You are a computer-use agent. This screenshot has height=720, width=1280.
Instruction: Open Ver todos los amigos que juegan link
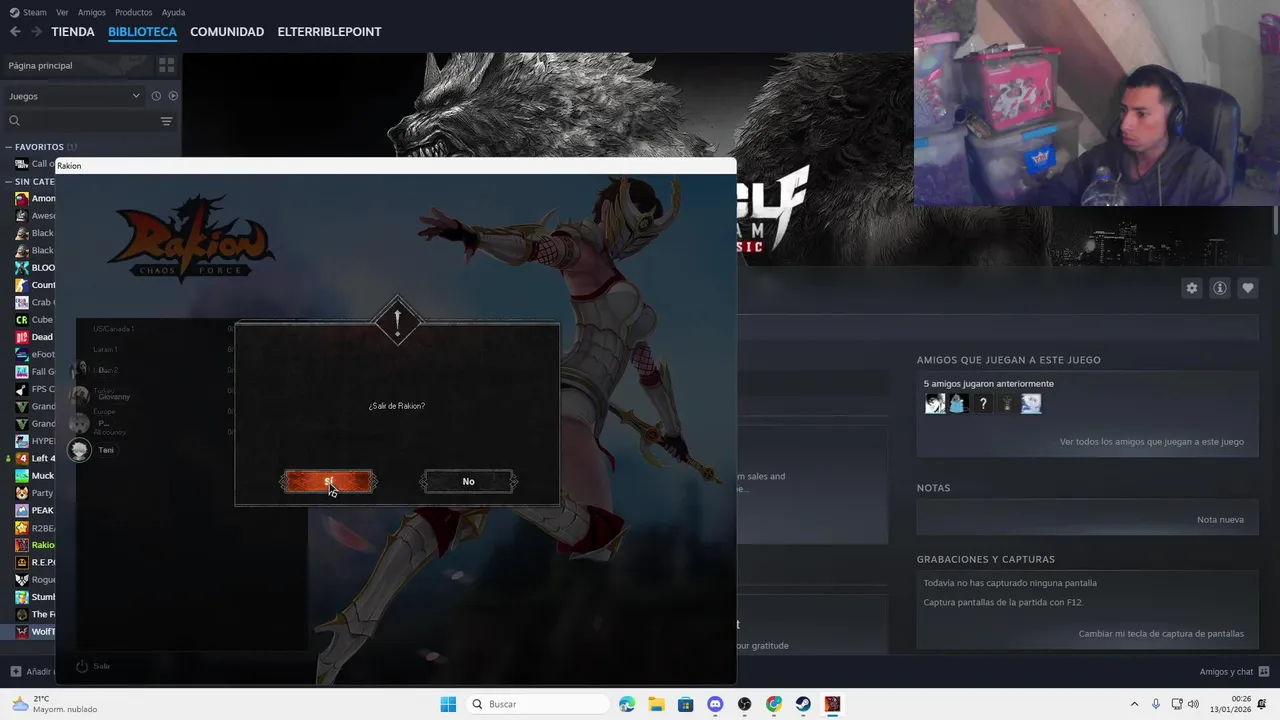tap(1152, 442)
